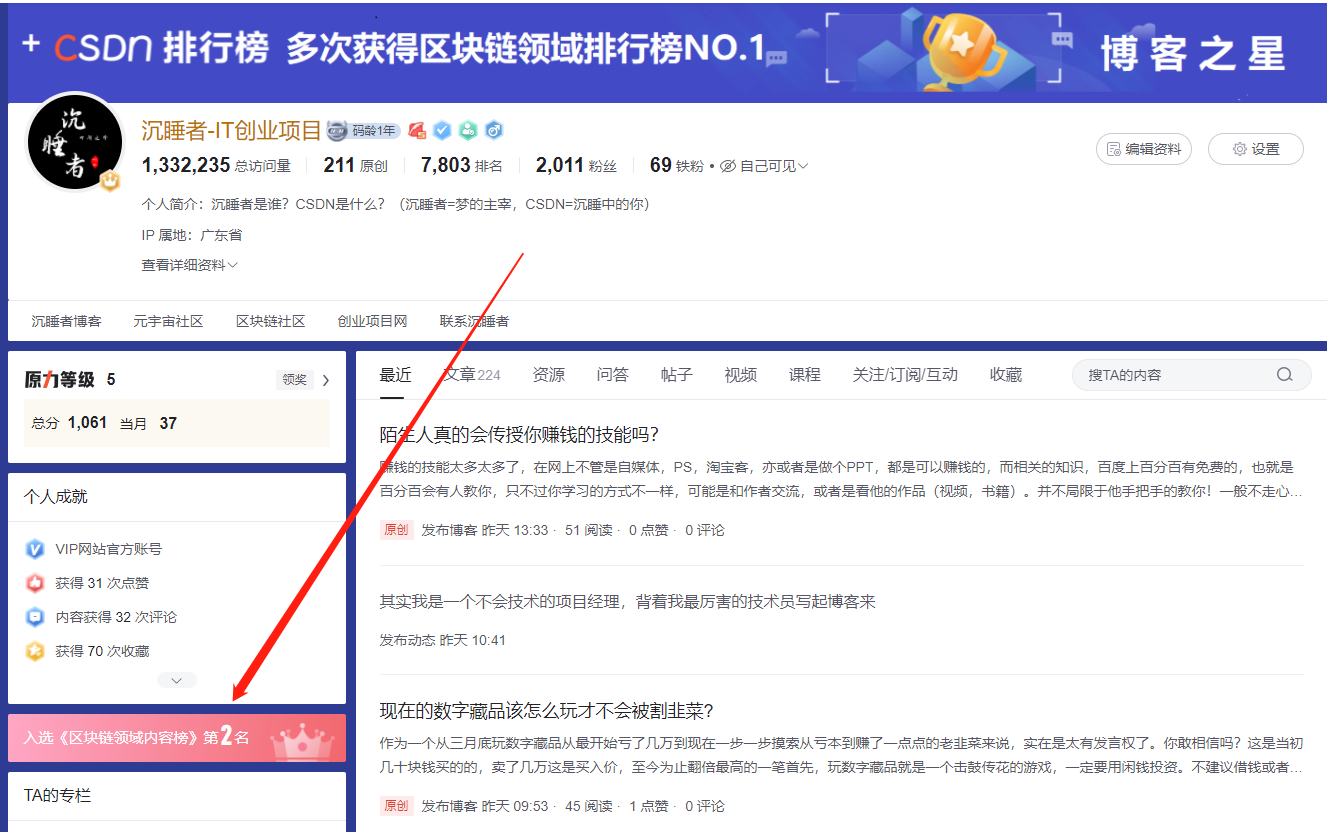Open article 陌生人真的会传授你赚钱的技能吗?

click(x=519, y=435)
